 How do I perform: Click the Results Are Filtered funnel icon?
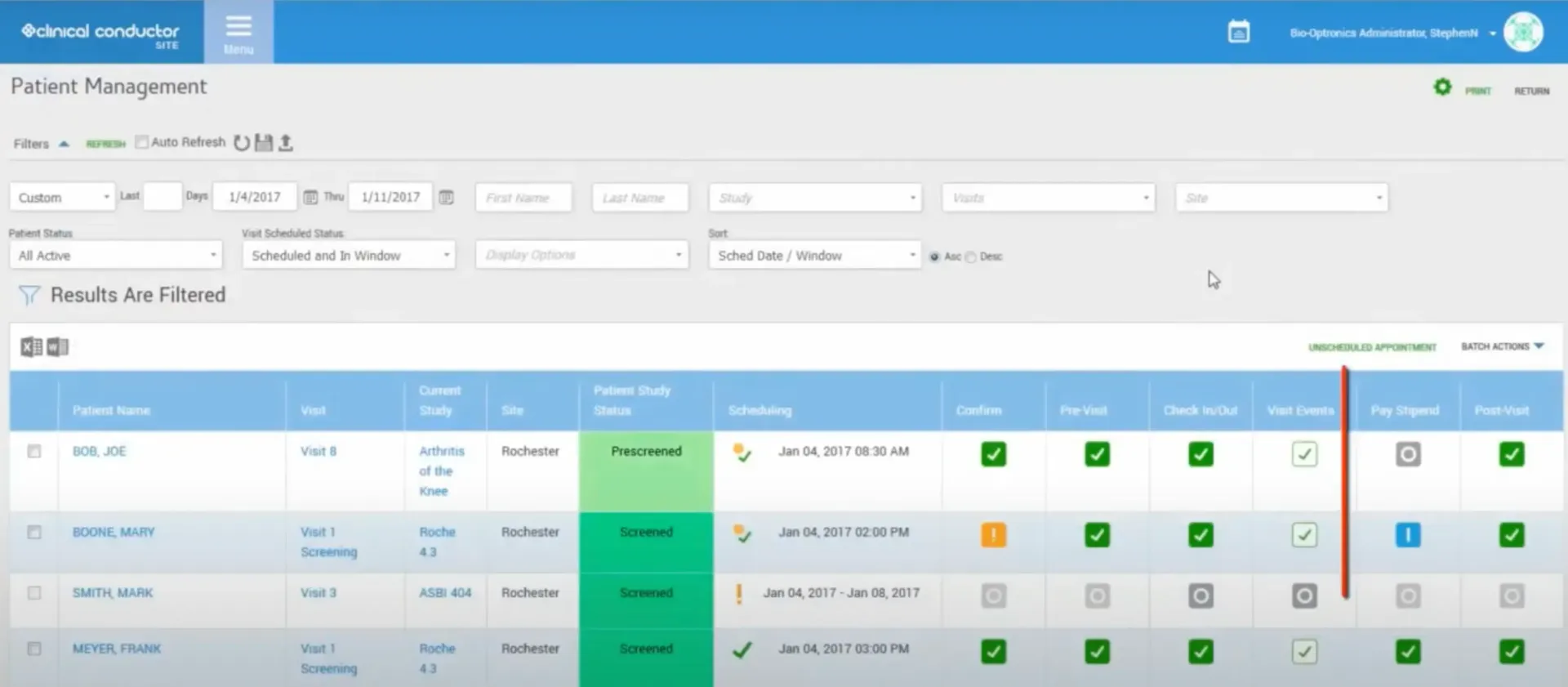29,295
